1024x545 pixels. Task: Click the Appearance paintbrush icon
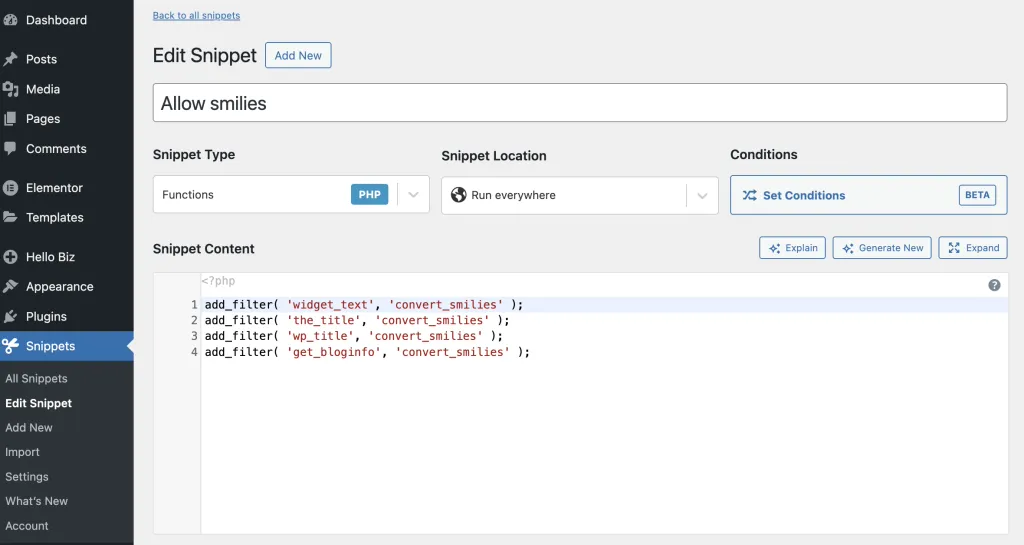point(10,286)
